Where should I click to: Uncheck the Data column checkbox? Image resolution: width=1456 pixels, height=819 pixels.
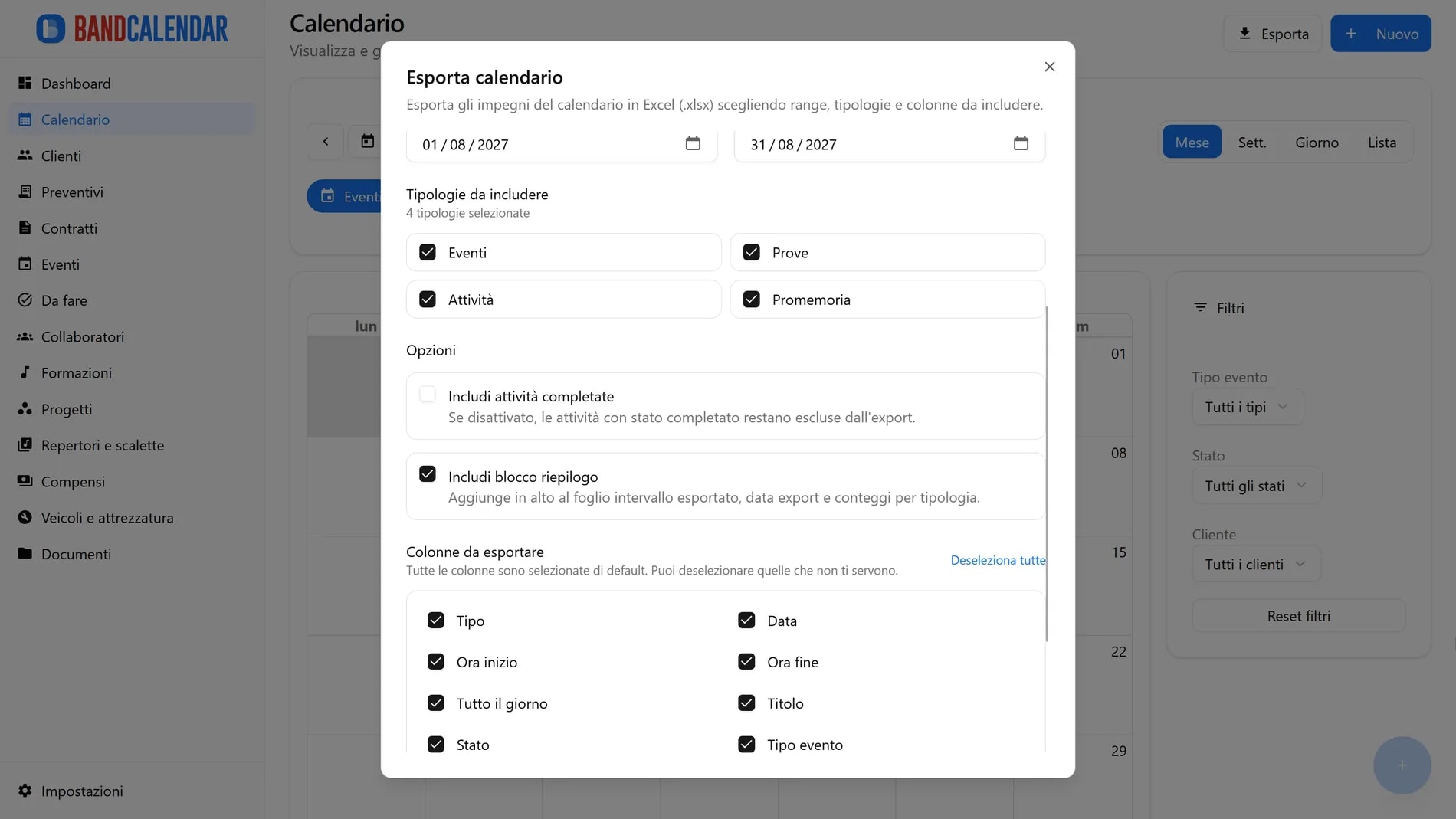(x=746, y=620)
